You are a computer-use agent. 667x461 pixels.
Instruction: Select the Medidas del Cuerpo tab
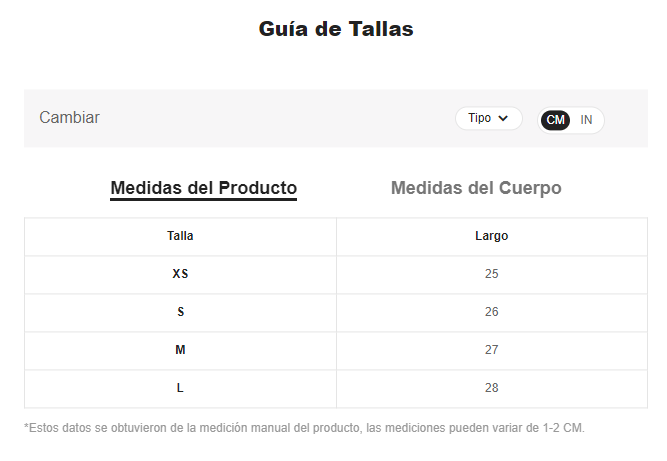click(476, 188)
